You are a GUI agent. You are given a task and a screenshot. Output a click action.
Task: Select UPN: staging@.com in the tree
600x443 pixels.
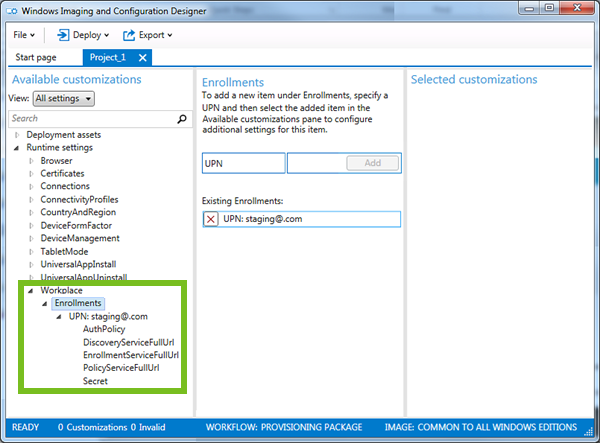pyautogui.click(x=108, y=317)
